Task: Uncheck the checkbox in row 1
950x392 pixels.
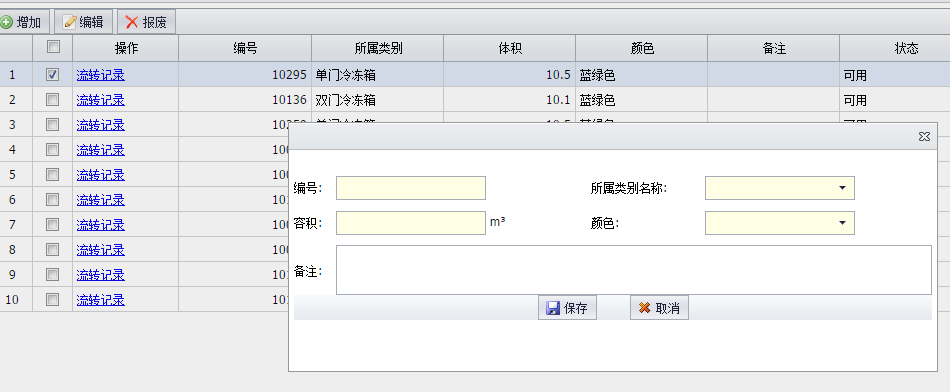Action: tap(53, 75)
